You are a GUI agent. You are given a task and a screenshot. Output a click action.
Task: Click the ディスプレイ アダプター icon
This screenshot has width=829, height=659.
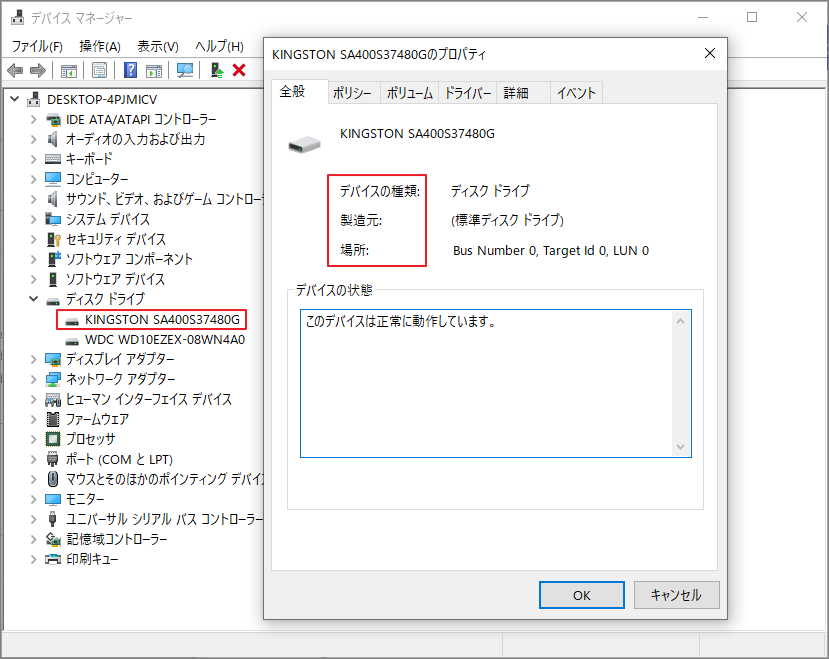[53, 359]
